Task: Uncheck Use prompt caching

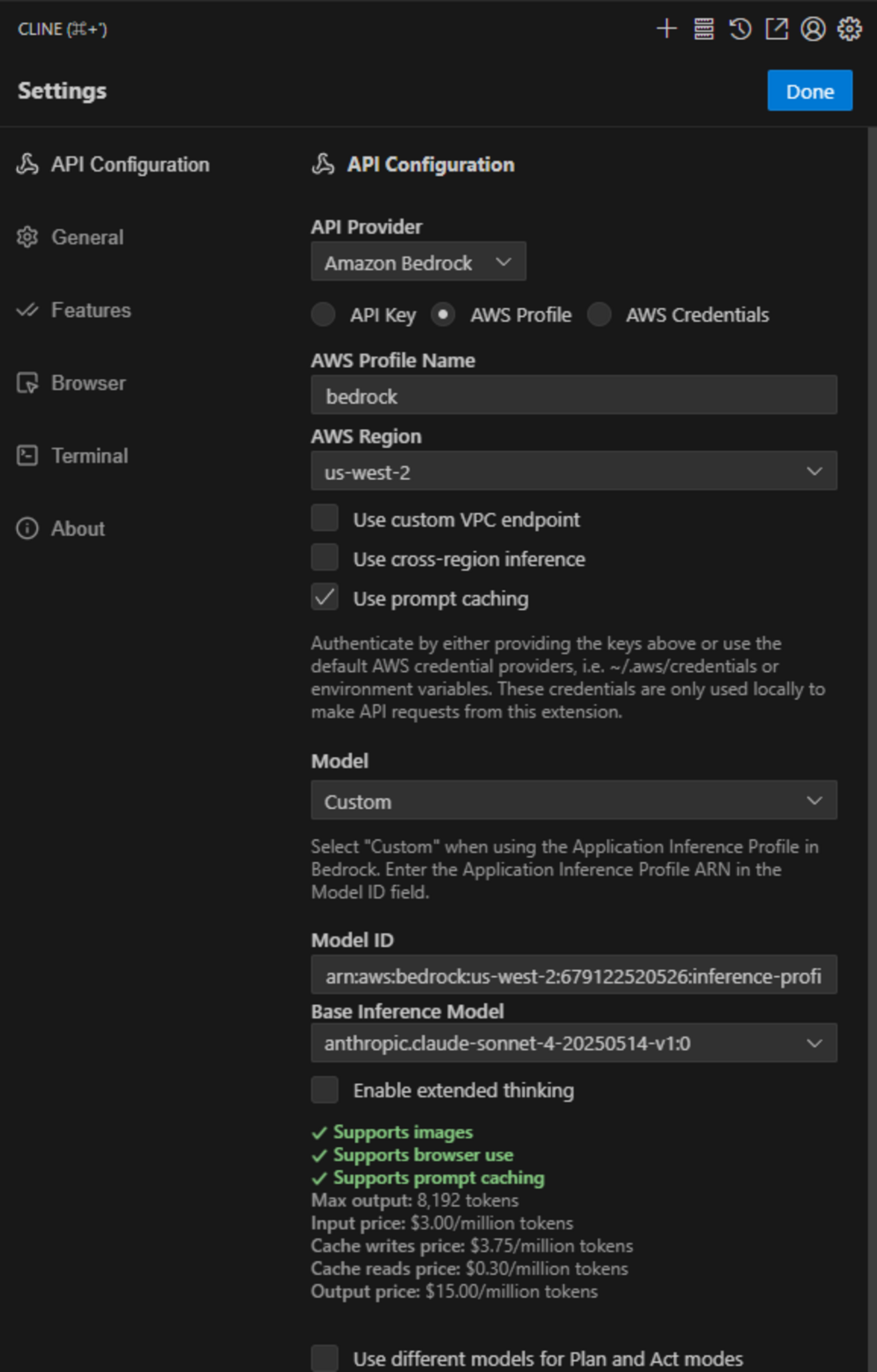Action: point(325,598)
